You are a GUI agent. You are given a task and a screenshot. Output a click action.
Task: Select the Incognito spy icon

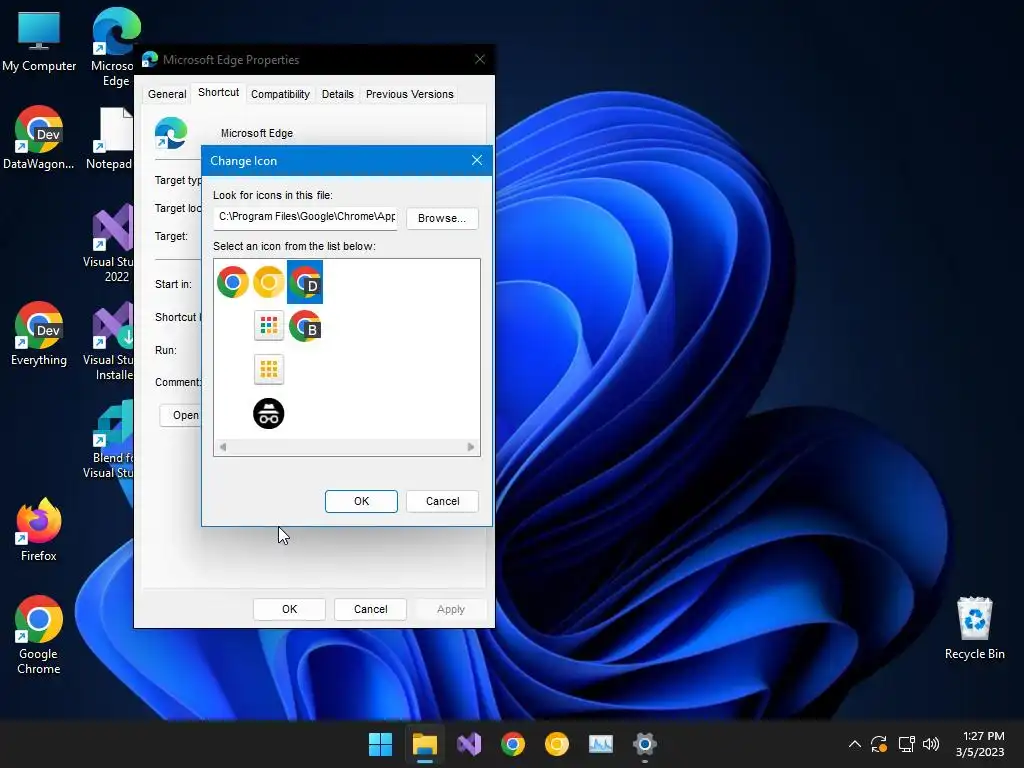[x=268, y=413]
